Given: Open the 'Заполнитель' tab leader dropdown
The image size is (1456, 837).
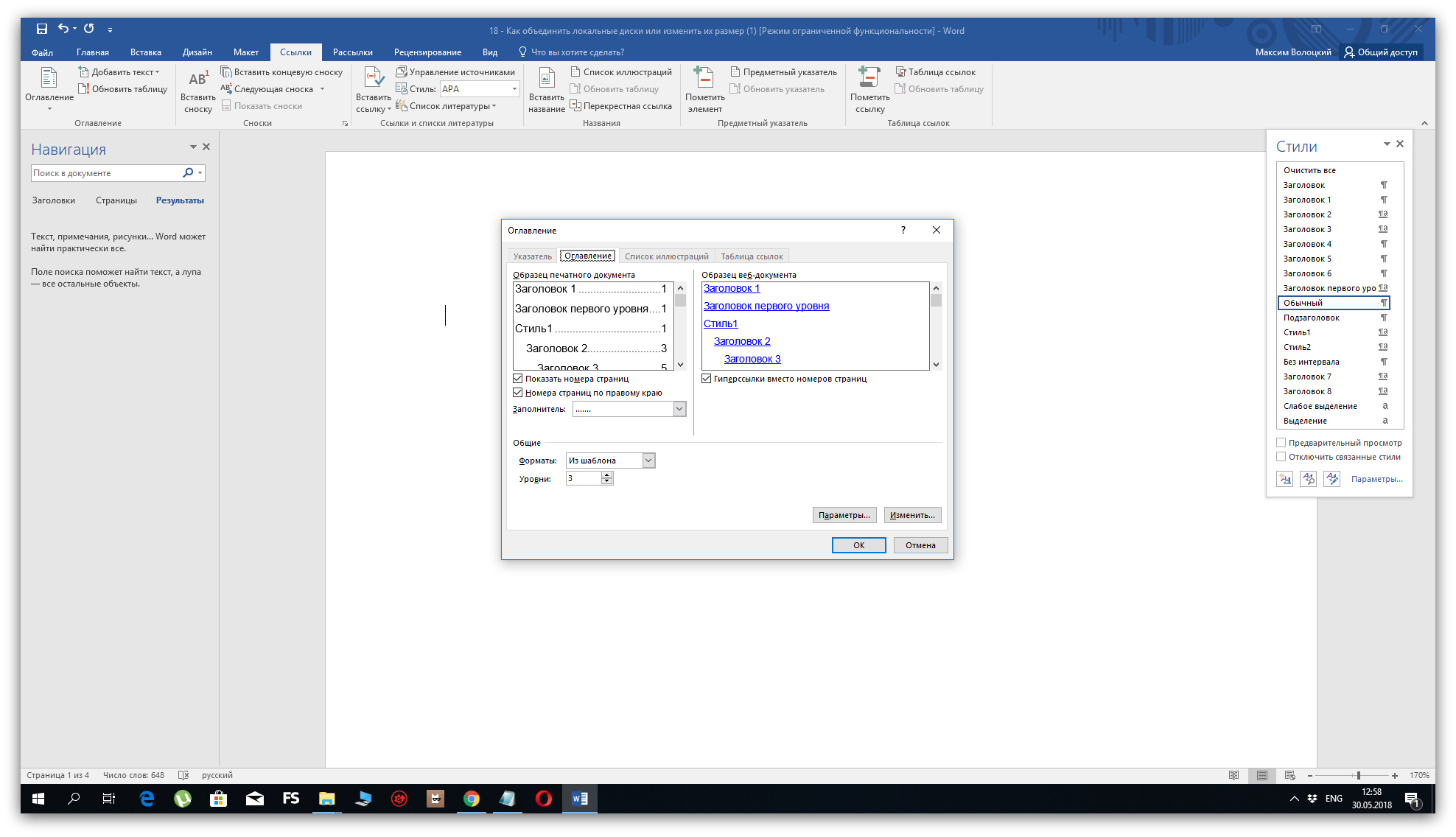Looking at the screenshot, I should pyautogui.click(x=679, y=409).
